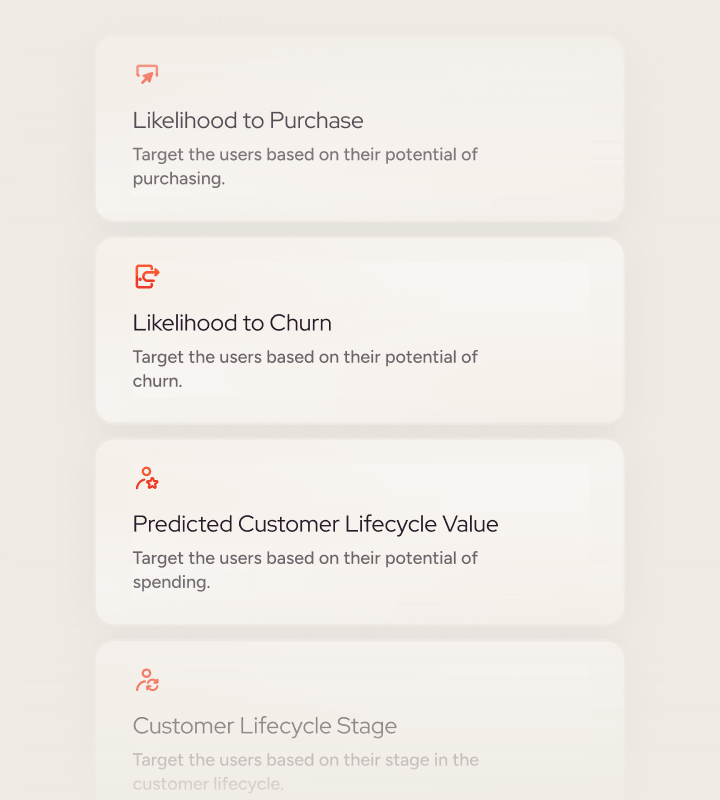Click the "stage in the customer lifecycle" description

305,772
